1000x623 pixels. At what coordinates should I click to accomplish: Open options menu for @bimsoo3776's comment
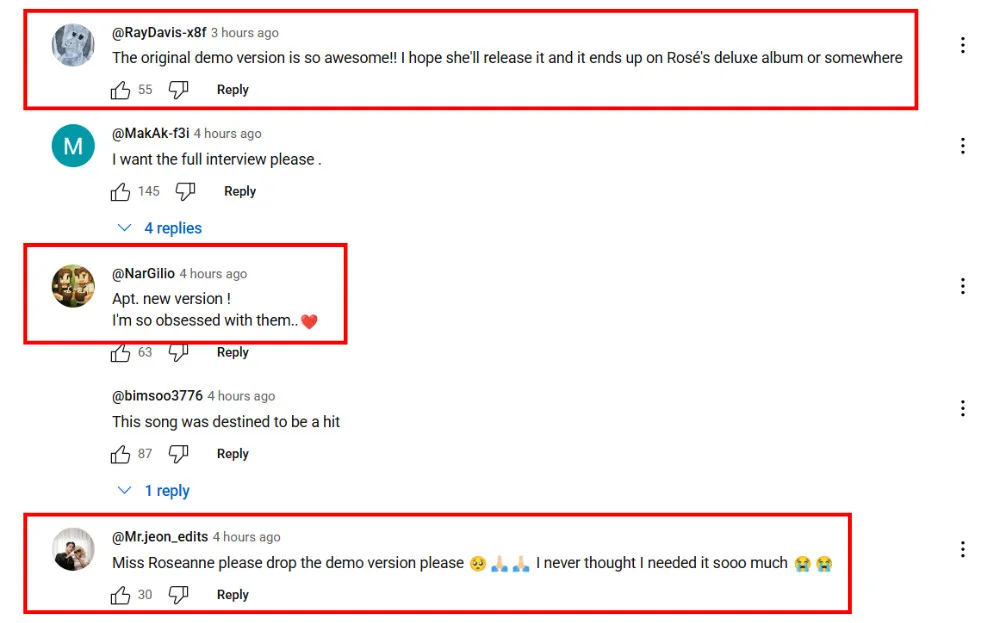962,408
